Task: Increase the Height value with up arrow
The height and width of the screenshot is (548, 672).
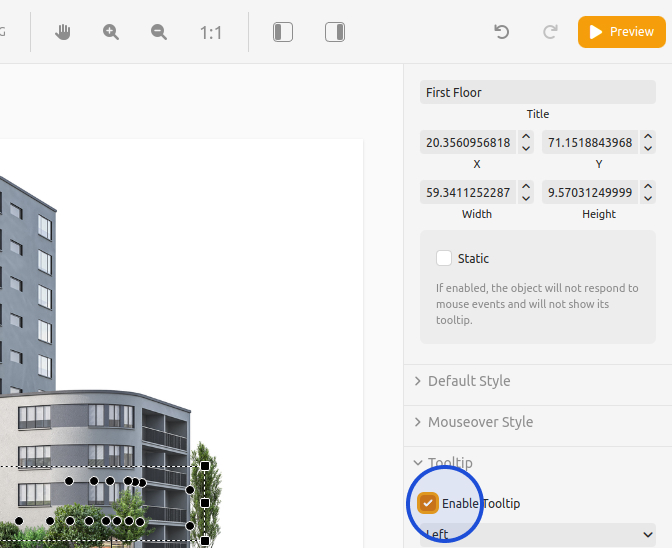Action: pyautogui.click(x=648, y=186)
